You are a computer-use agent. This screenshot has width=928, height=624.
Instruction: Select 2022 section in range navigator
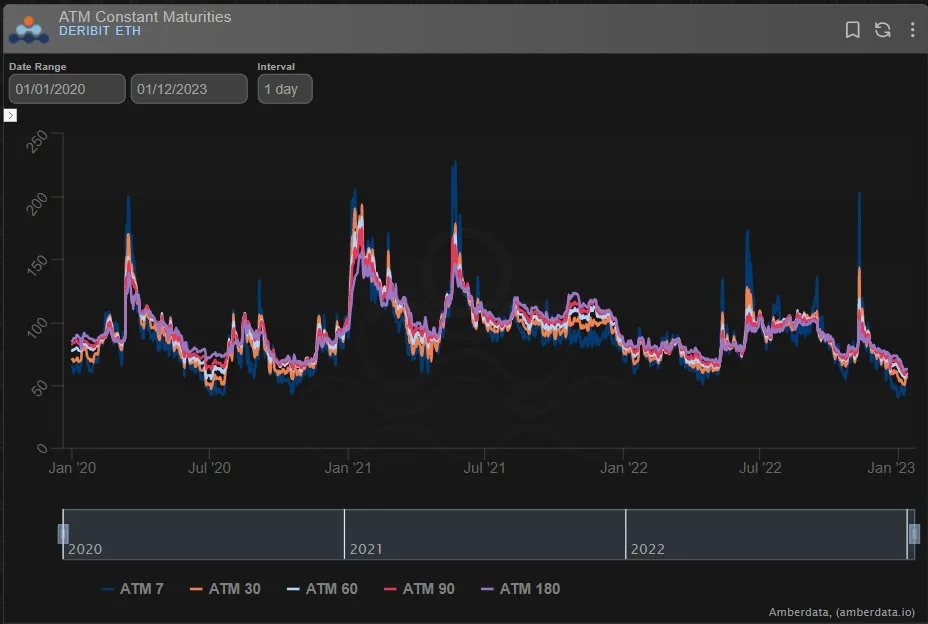(766, 534)
